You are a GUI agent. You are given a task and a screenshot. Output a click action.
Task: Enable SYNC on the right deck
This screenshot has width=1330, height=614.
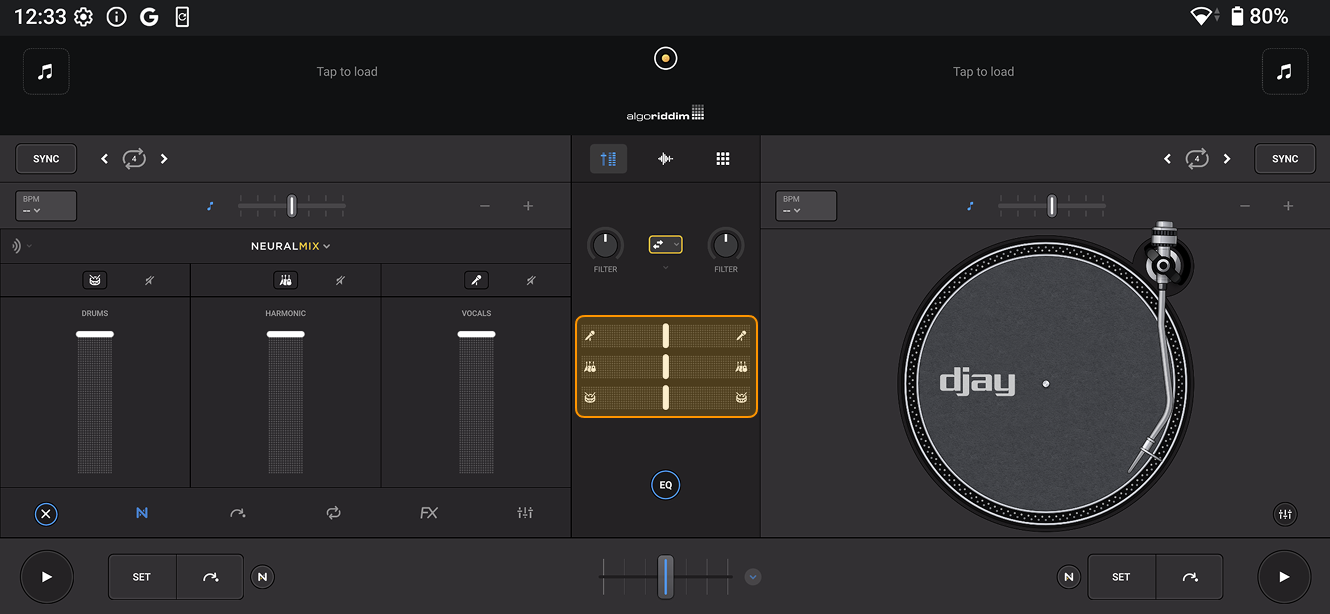coord(1285,158)
